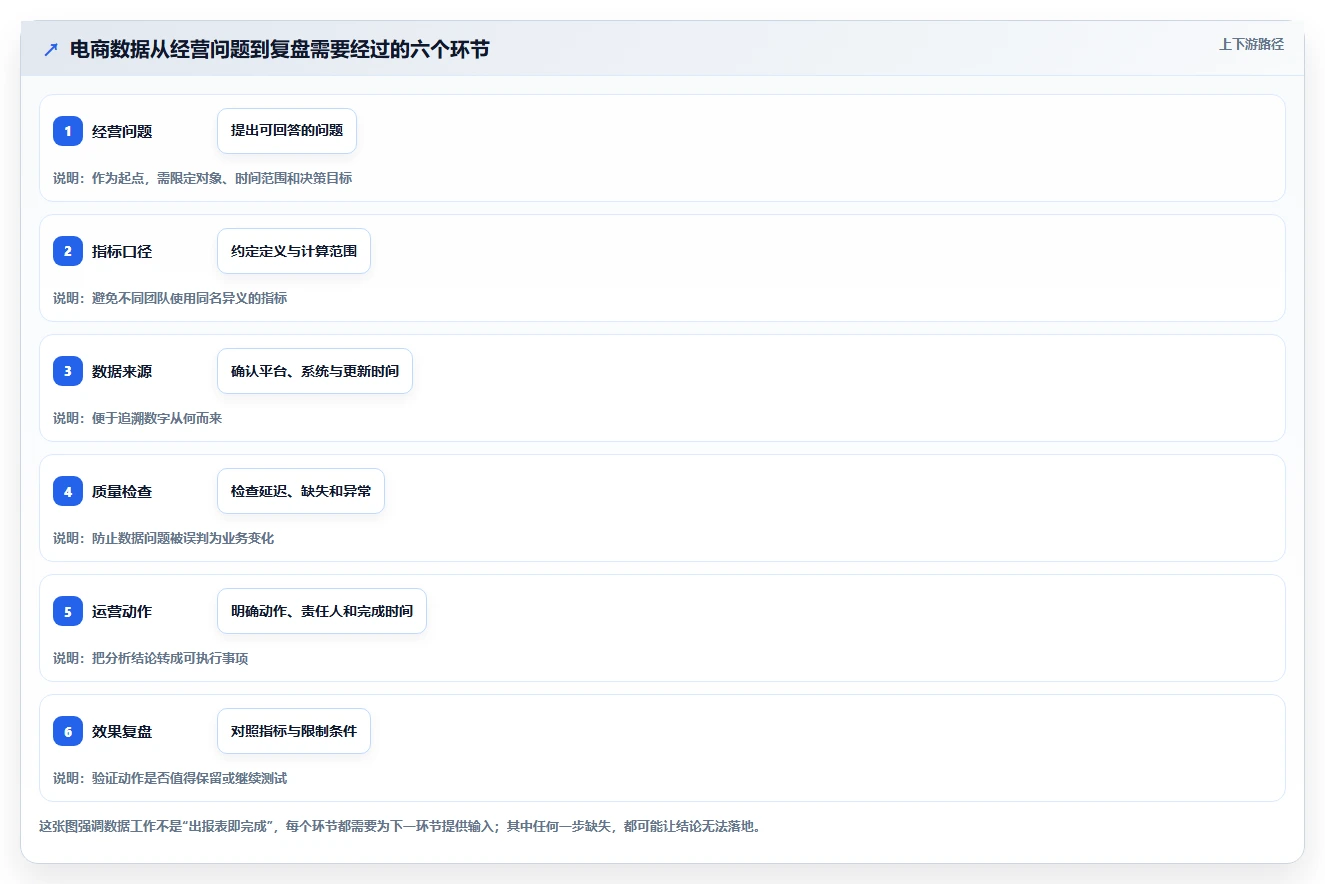Click the step 3 number badge
1325x884 pixels.
coord(68,371)
